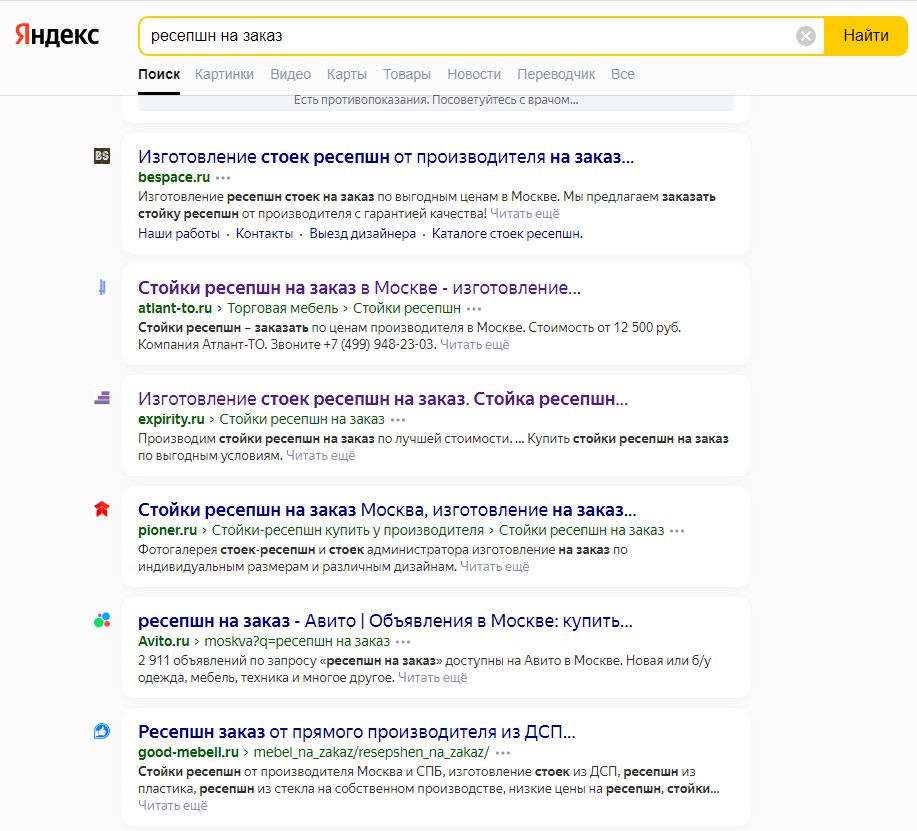Screen dimensions: 917x831
Task: Open the three-dot menu beside atlant-to.ru breadcrumb
Action: point(474,309)
